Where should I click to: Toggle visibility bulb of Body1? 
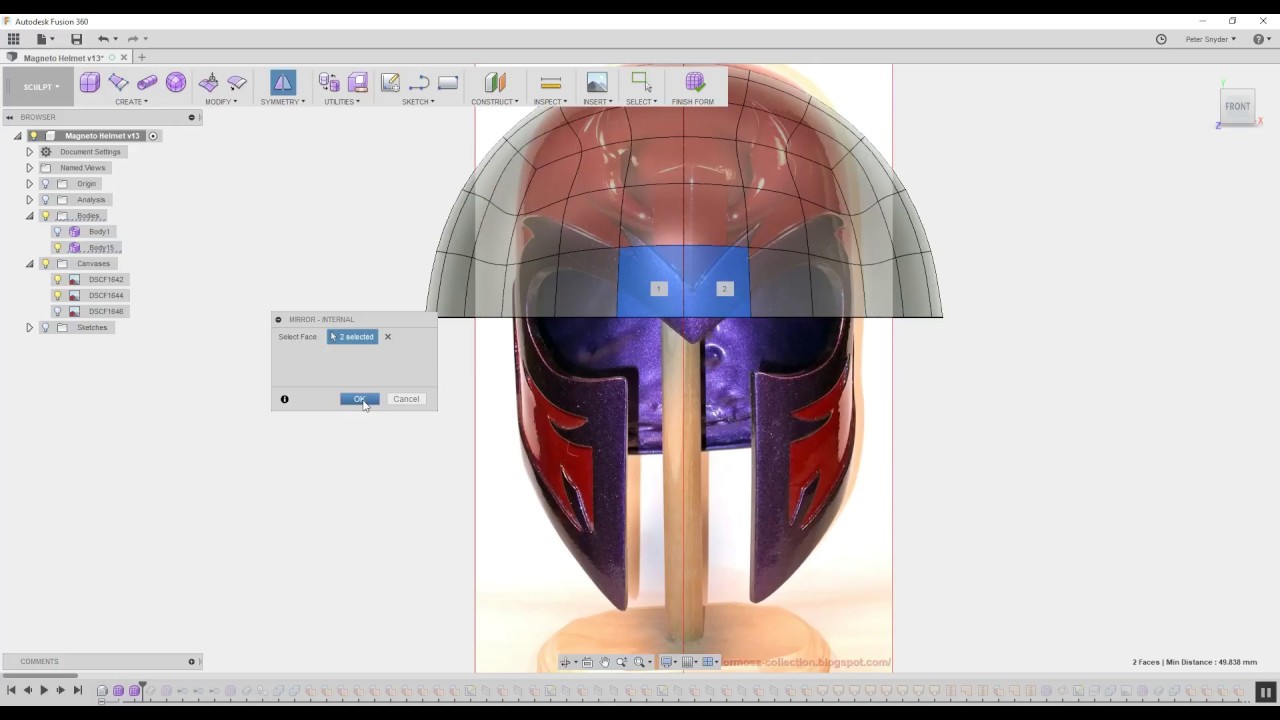(x=57, y=232)
